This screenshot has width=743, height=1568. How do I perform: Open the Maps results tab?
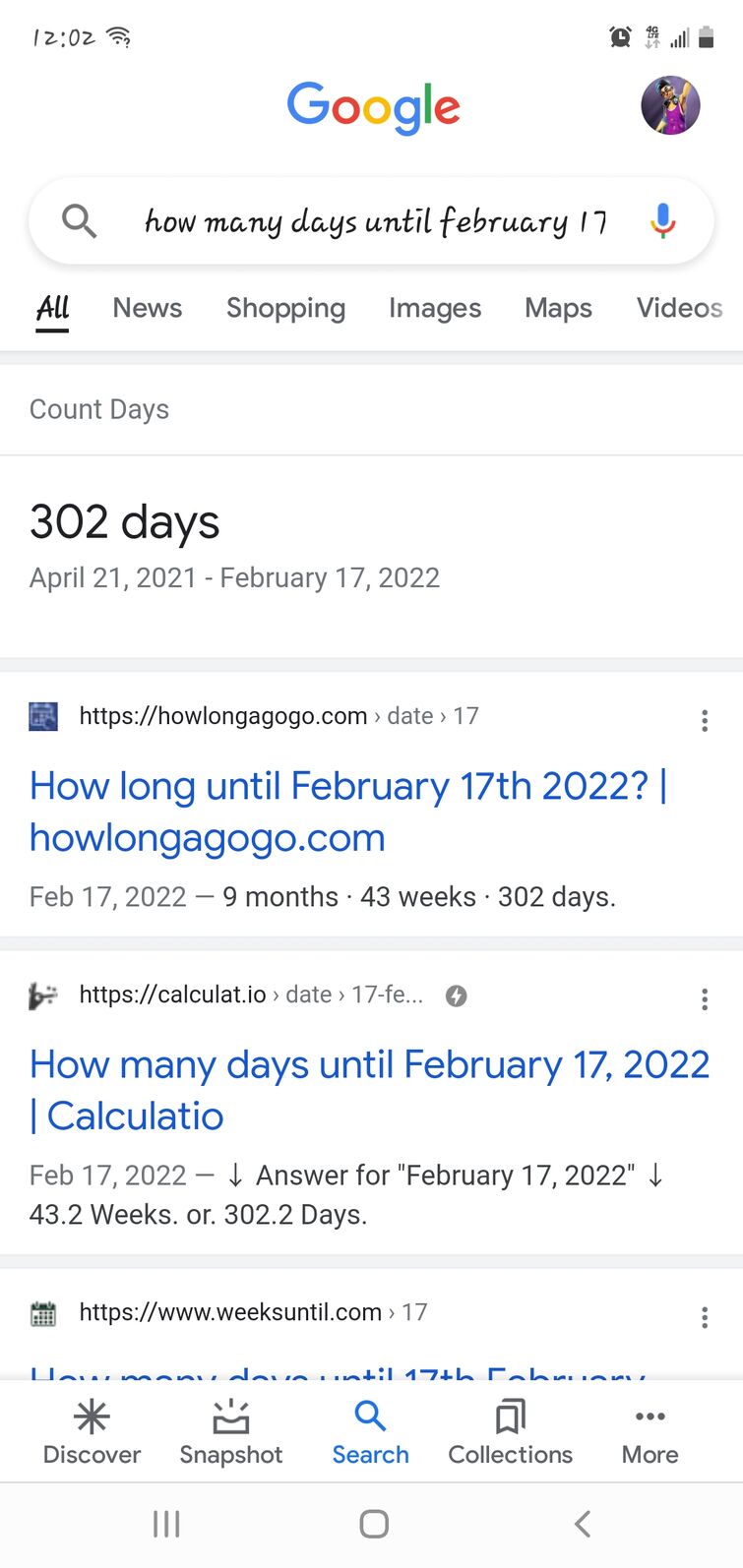pos(558,308)
